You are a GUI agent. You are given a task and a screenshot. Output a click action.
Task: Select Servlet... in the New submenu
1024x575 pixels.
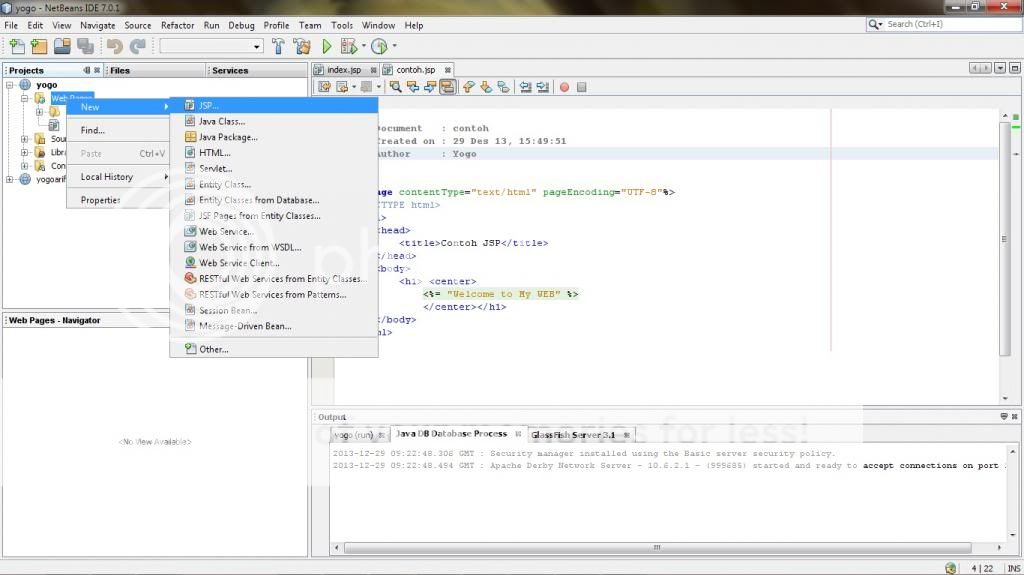tap(215, 168)
